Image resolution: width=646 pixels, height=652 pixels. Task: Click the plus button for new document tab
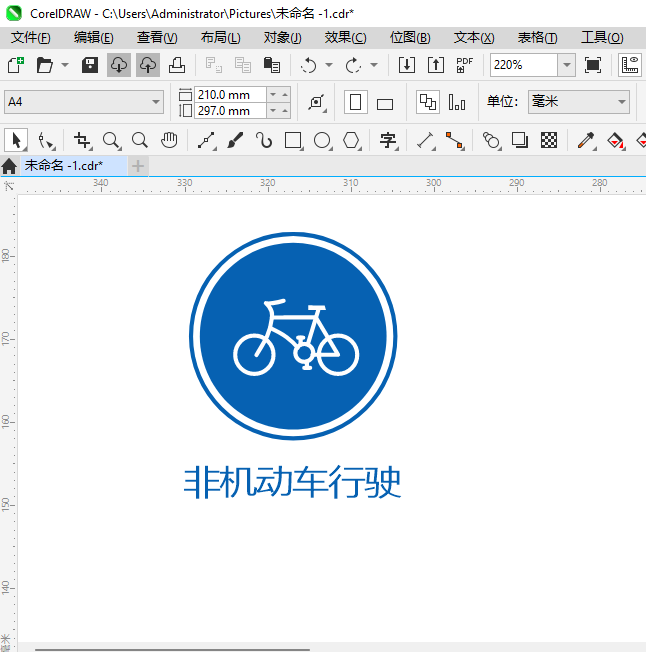coord(138,166)
